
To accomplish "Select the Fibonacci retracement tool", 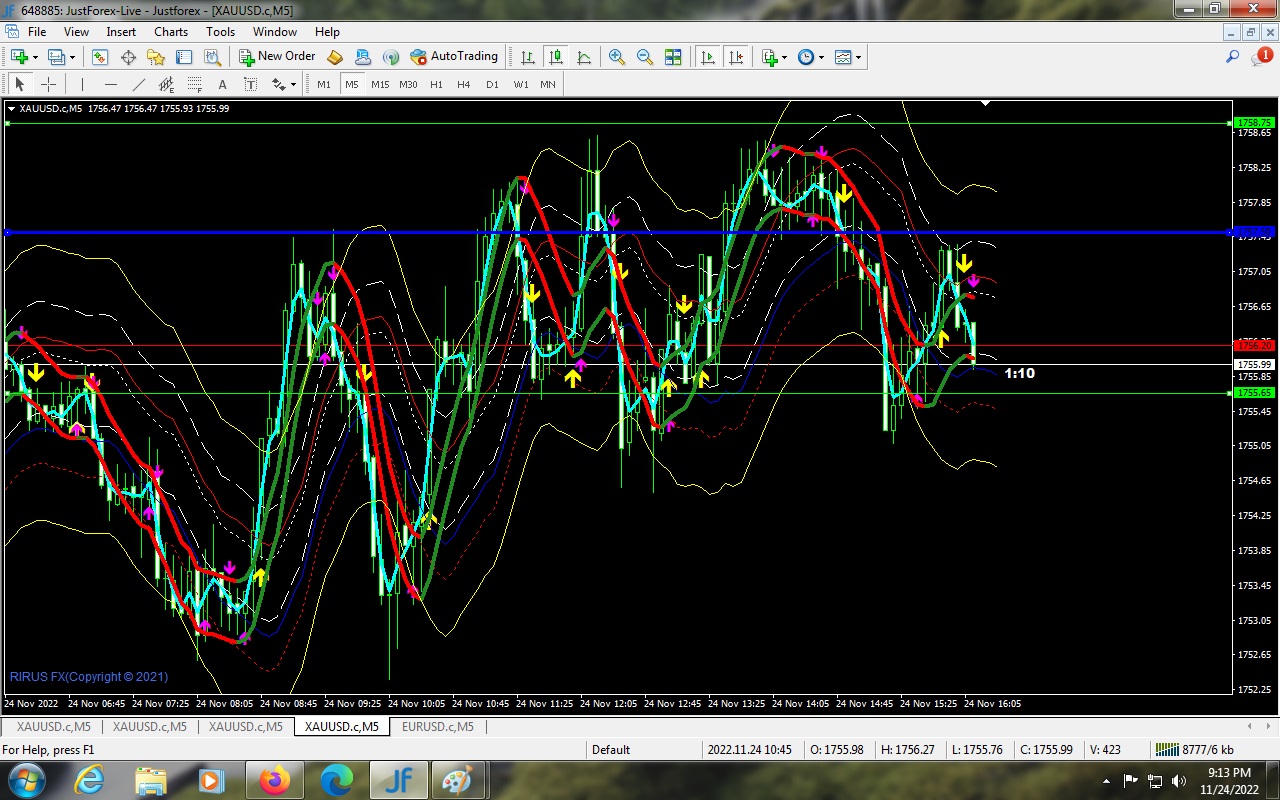I will [195, 85].
